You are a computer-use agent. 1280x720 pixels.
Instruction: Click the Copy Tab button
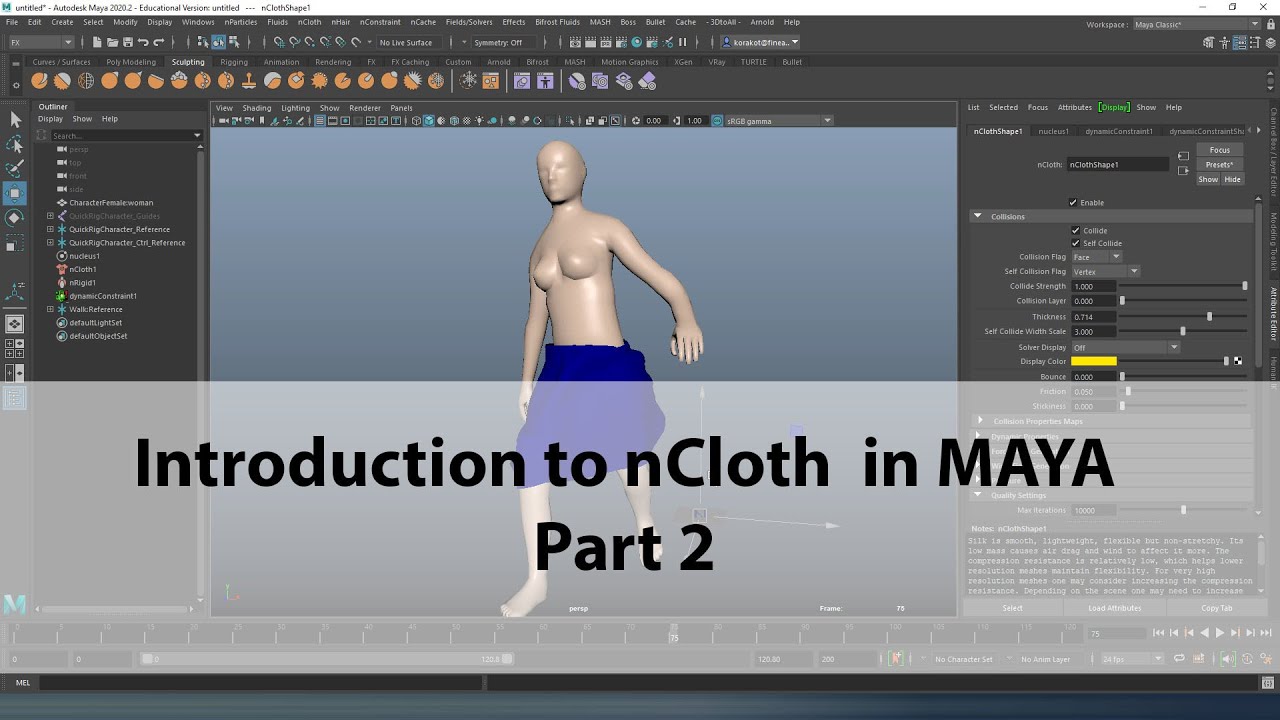[1217, 608]
